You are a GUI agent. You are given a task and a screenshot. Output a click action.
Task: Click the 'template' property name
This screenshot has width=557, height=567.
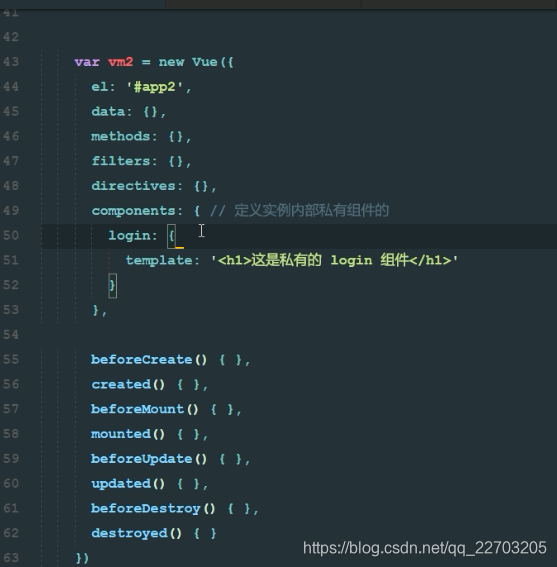159,260
